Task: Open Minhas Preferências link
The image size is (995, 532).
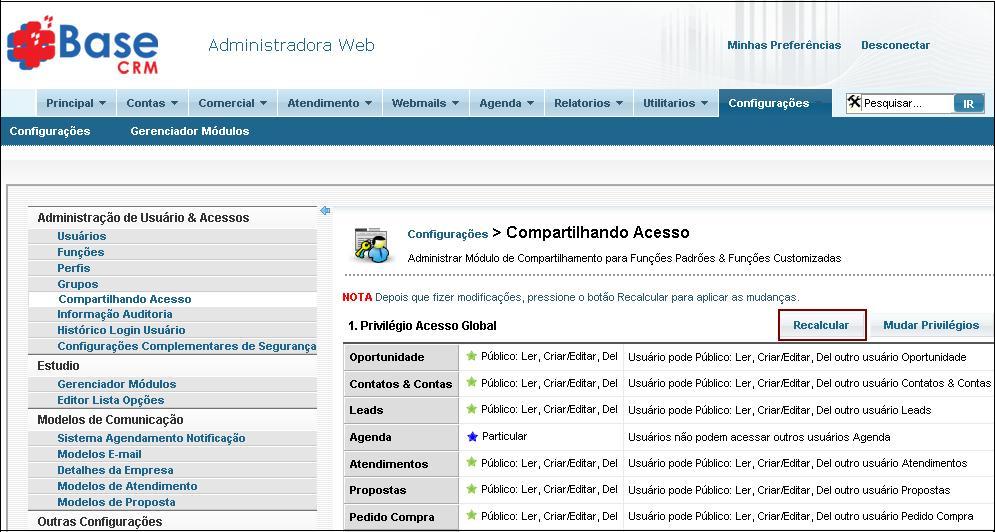Action: 783,45
